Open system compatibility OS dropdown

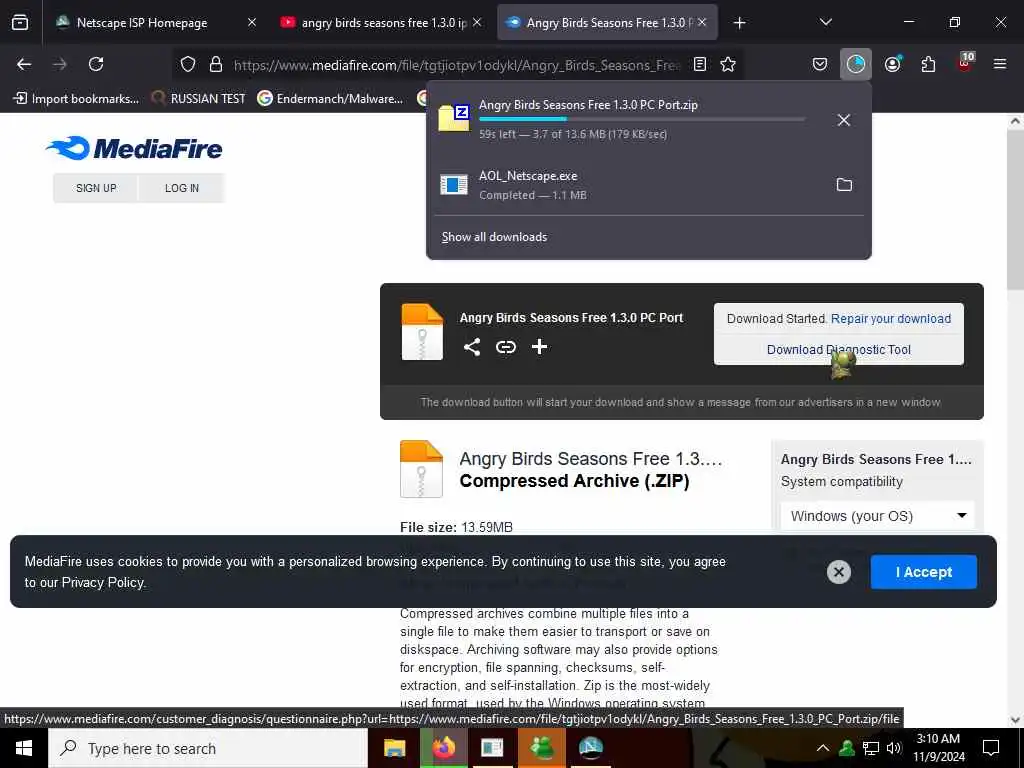[x=878, y=516]
